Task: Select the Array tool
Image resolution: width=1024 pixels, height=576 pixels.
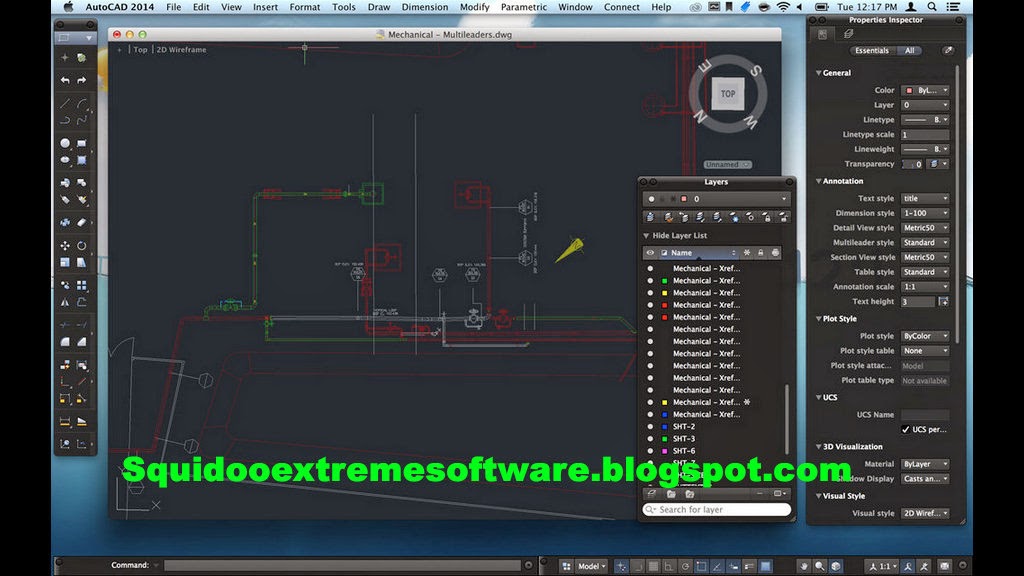Action: [x=82, y=285]
